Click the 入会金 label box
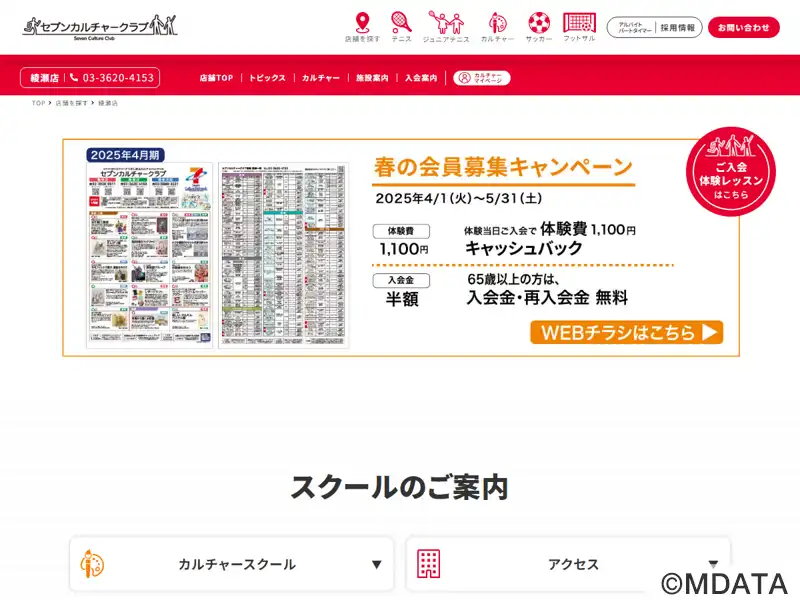 click(x=401, y=281)
